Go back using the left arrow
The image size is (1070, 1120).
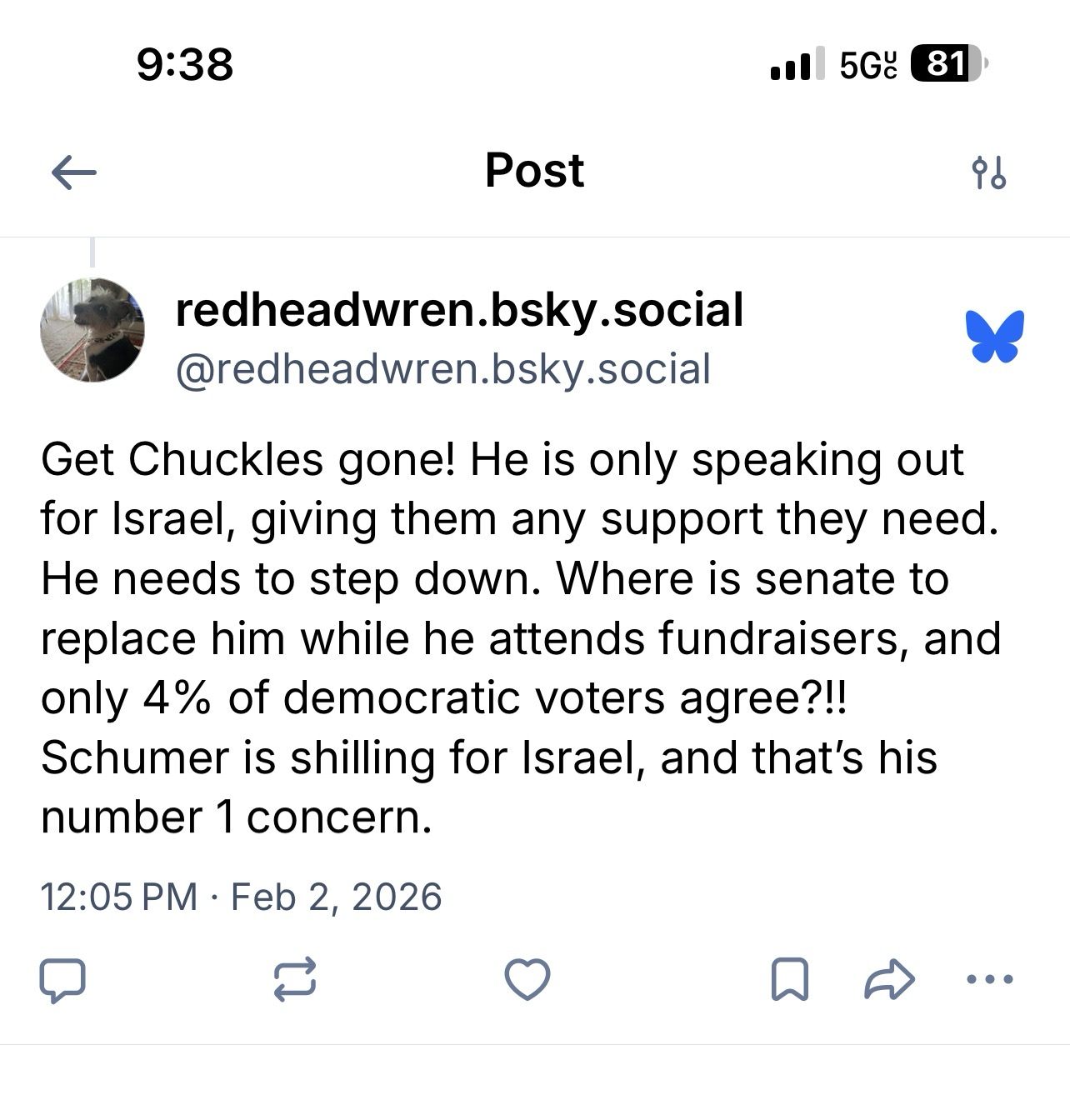[x=74, y=173]
